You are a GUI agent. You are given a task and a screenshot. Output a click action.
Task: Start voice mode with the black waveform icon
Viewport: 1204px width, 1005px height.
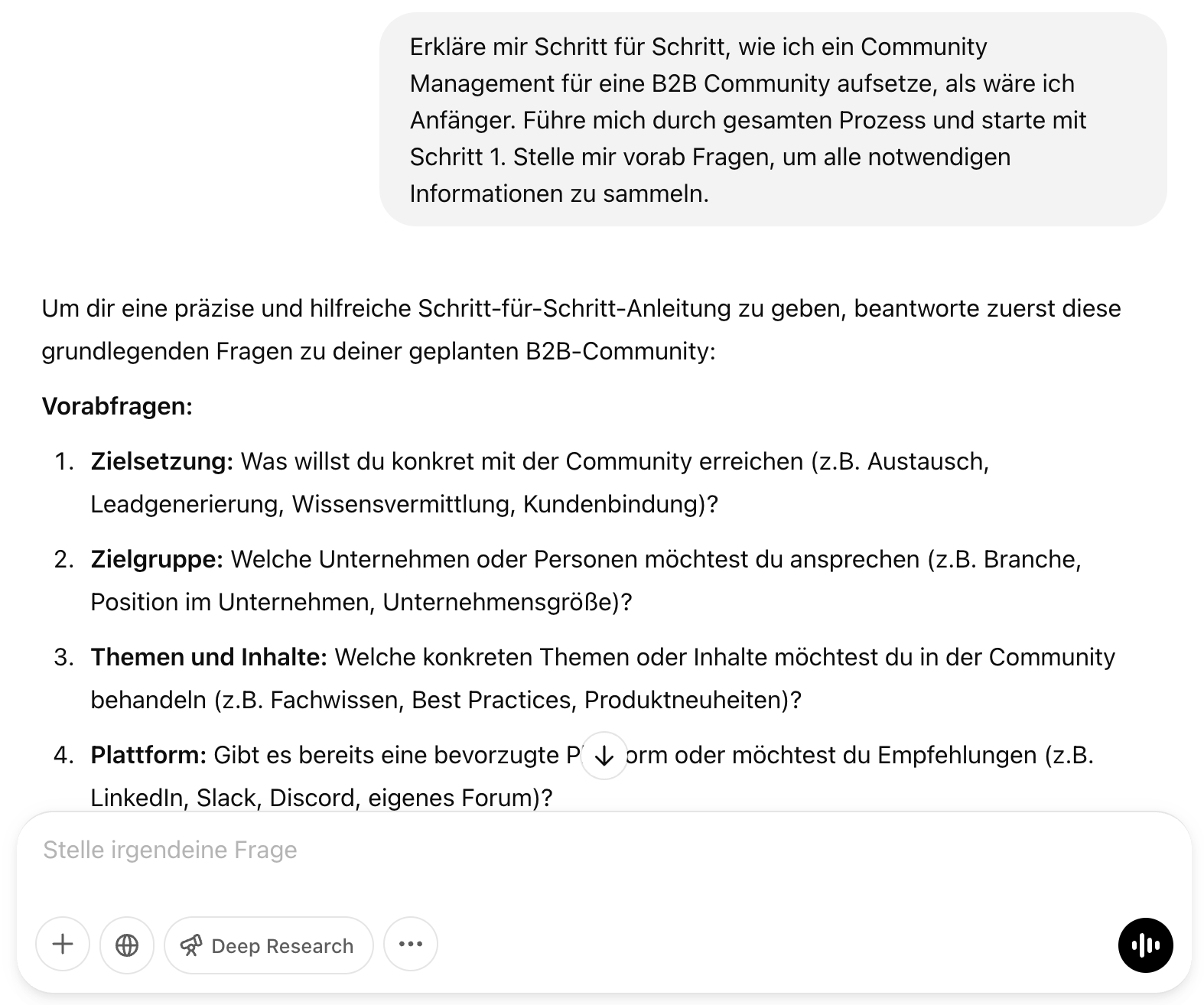coord(1144,945)
